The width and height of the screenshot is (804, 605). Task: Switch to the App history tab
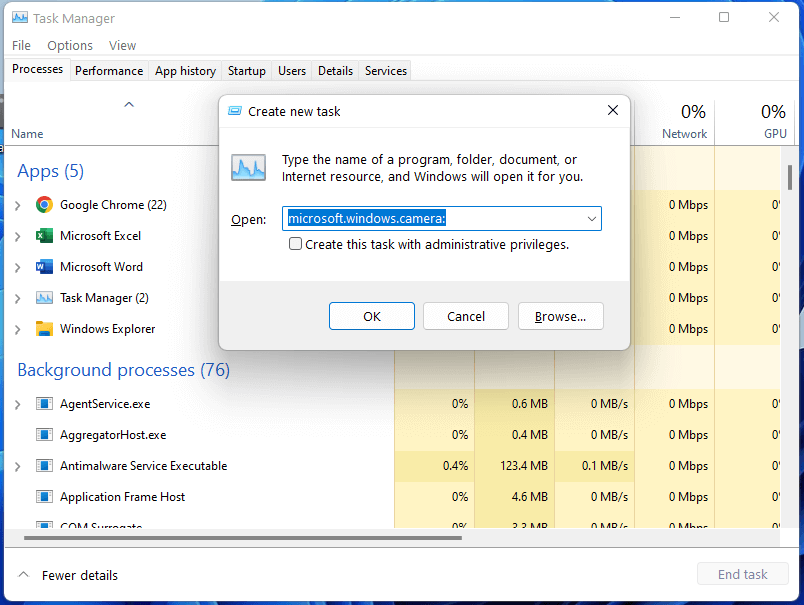[186, 71]
